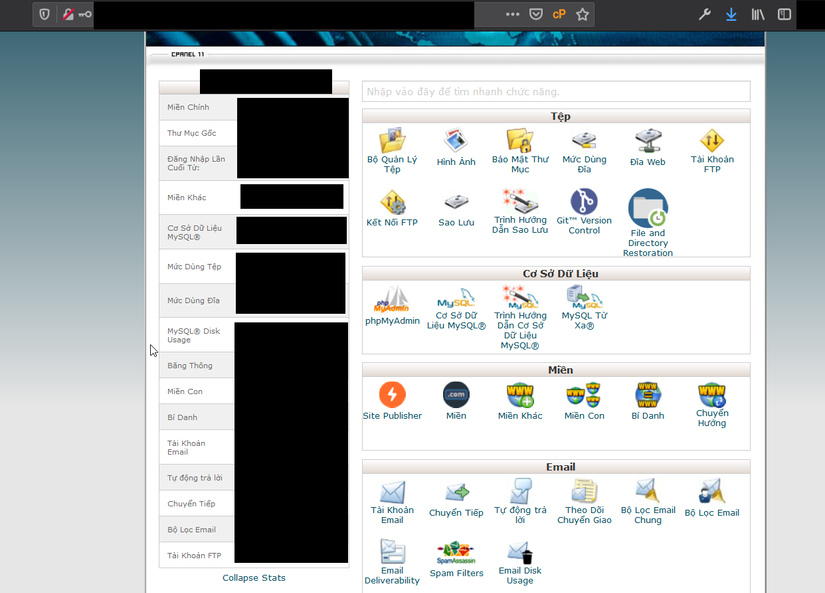Screen dimensions: 825x593
Task: Click the Thư Mục Gốc stat row label
Action: click(192, 133)
